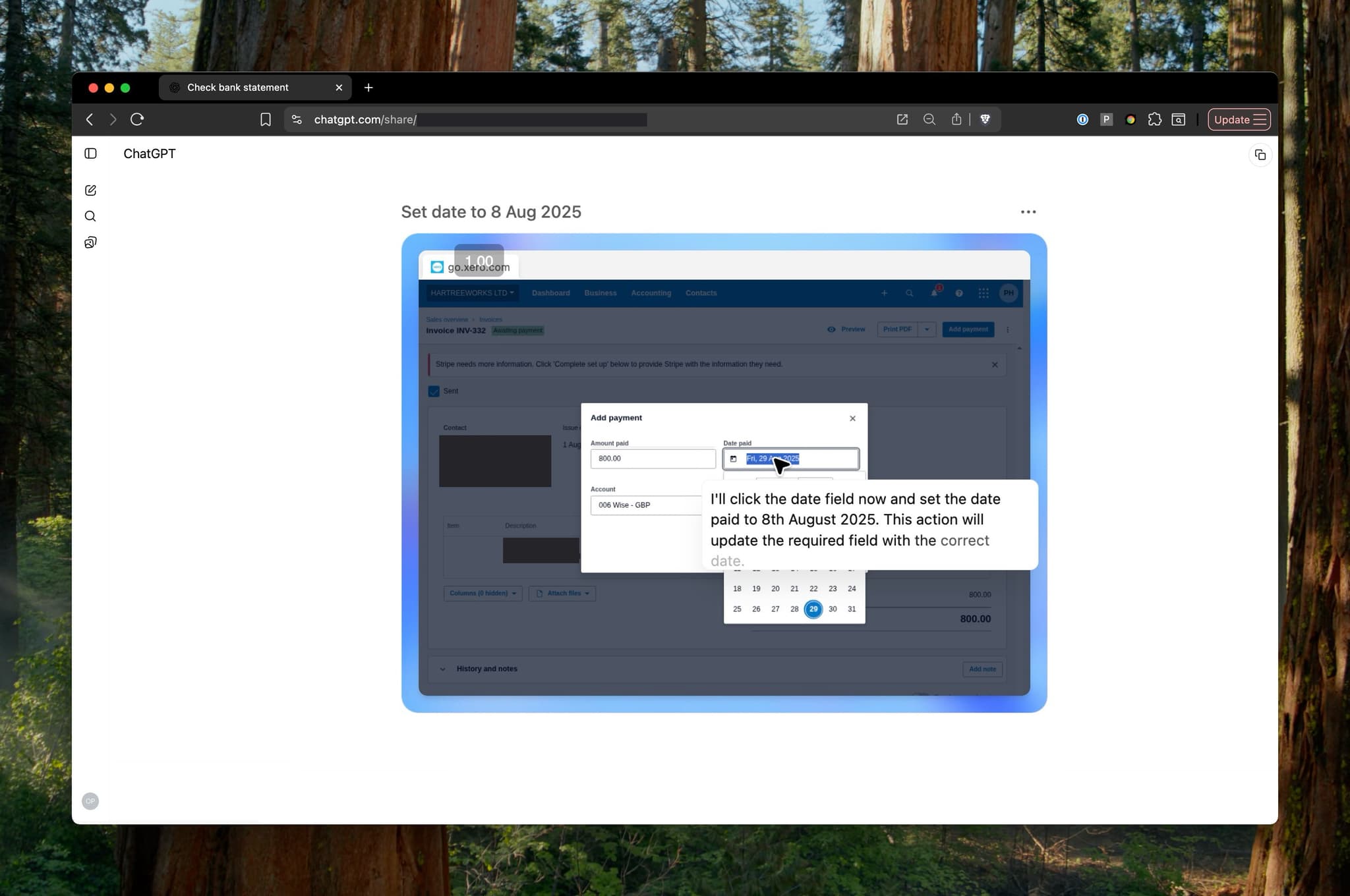Click the PH user avatar in Xero
This screenshot has width=1350, height=896.
[x=1009, y=293]
